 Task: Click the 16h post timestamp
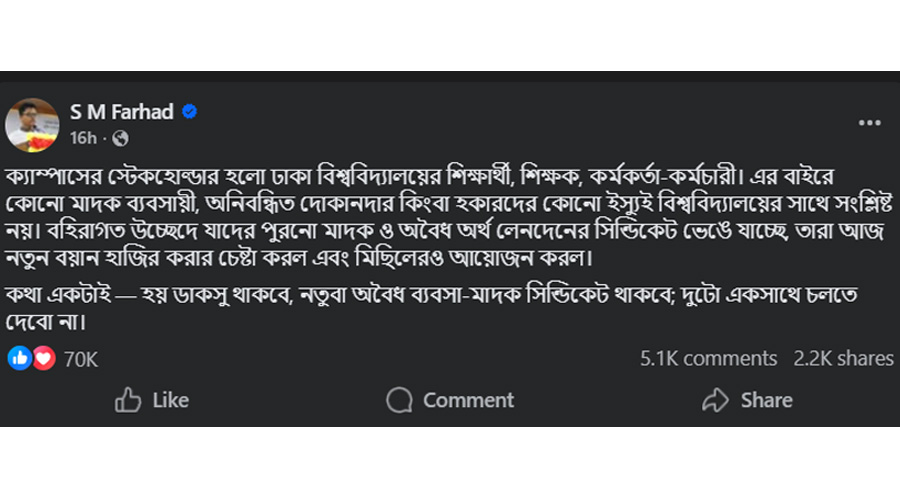click(x=84, y=137)
